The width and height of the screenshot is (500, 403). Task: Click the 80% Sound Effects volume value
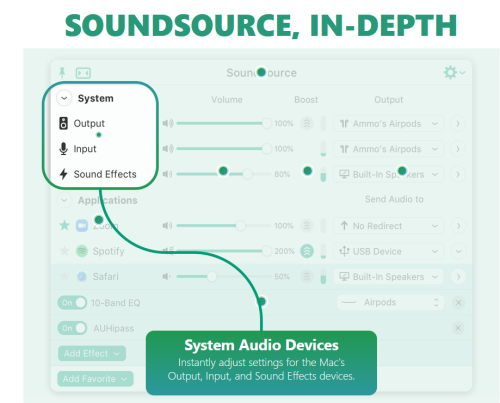282,174
